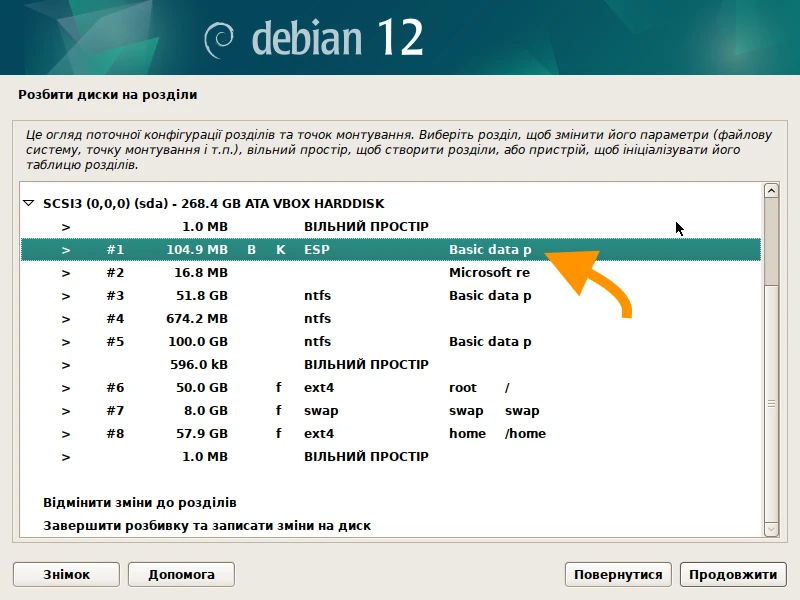The image size is (800, 600).
Task: Click the arrow beside partition #5
Action: (x=66, y=342)
